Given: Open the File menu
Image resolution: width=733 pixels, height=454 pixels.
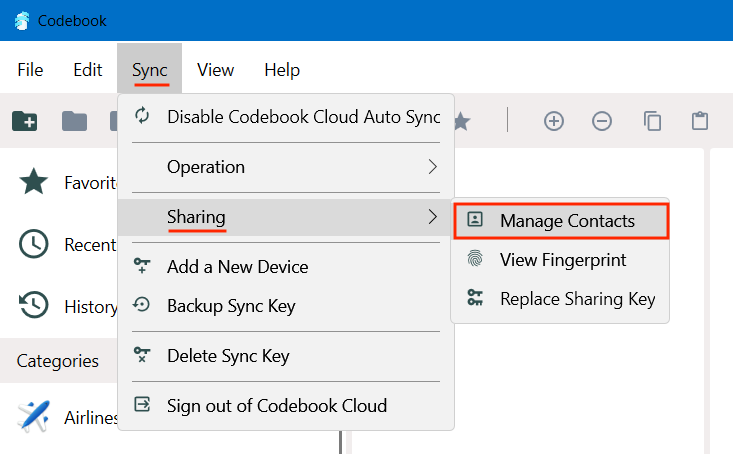Looking at the screenshot, I should pyautogui.click(x=30, y=70).
